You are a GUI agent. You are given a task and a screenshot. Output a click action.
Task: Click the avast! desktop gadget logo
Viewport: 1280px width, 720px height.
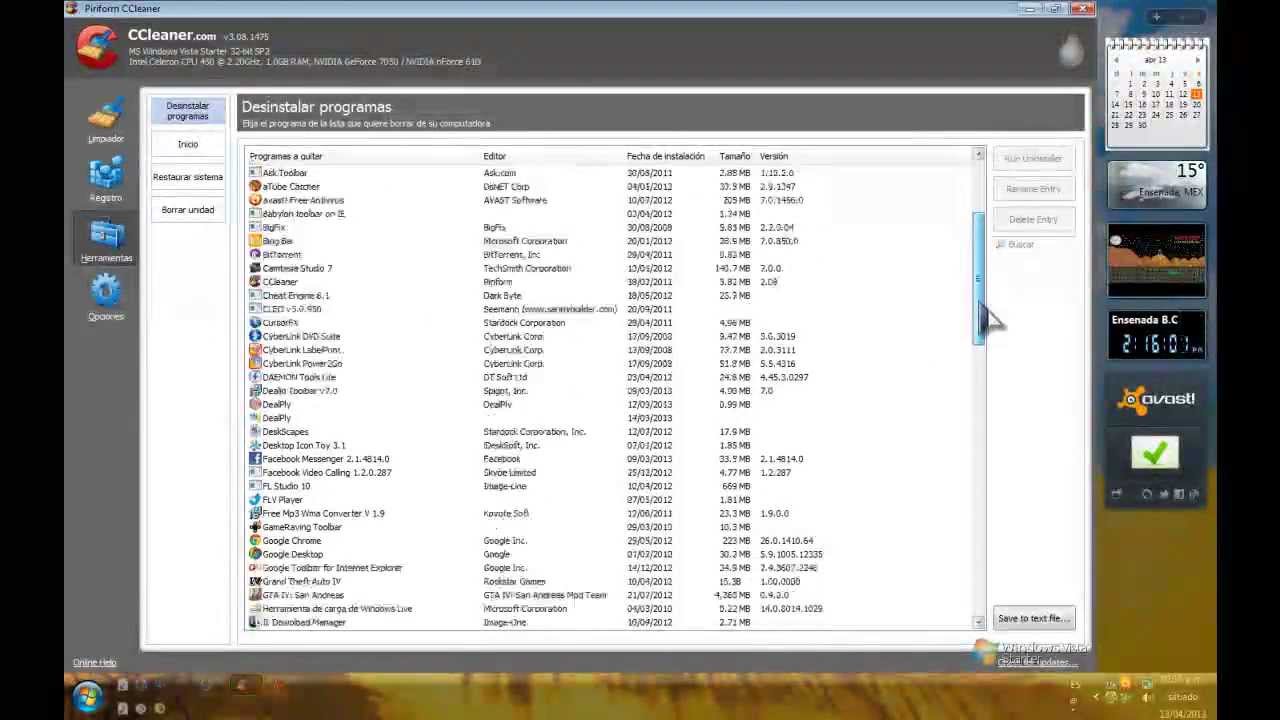pos(1156,399)
